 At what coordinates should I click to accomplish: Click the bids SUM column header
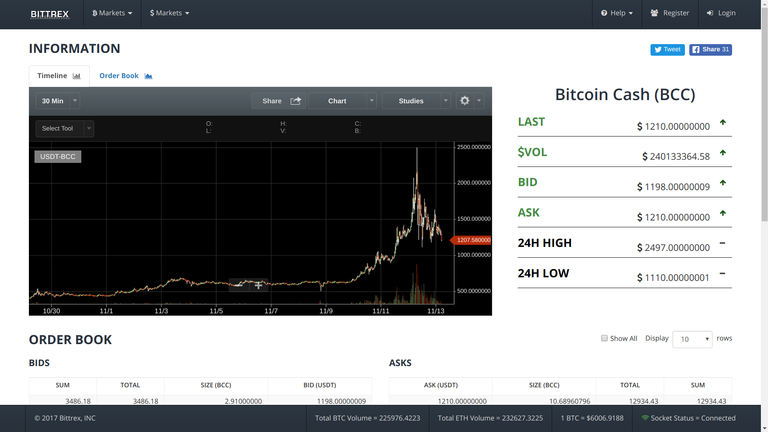pyautogui.click(x=62, y=385)
